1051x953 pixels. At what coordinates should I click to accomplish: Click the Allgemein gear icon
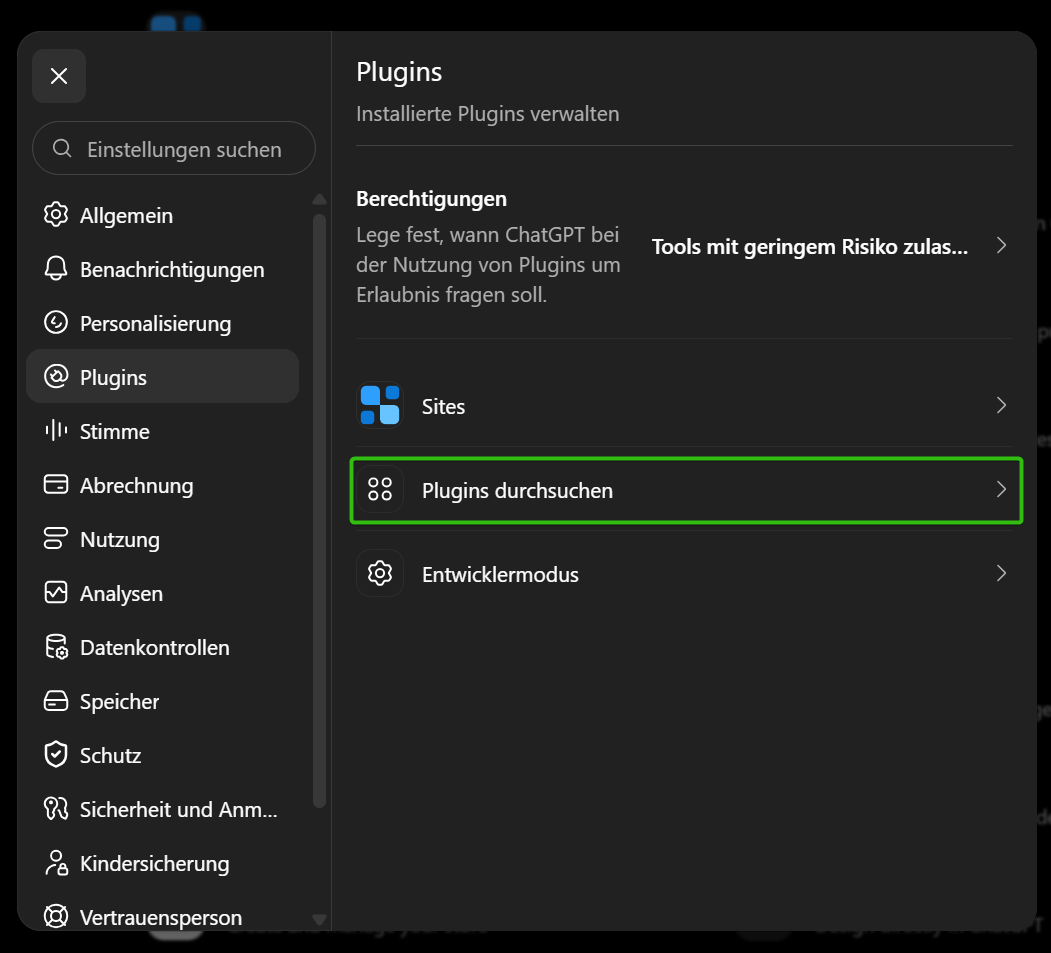(56, 214)
